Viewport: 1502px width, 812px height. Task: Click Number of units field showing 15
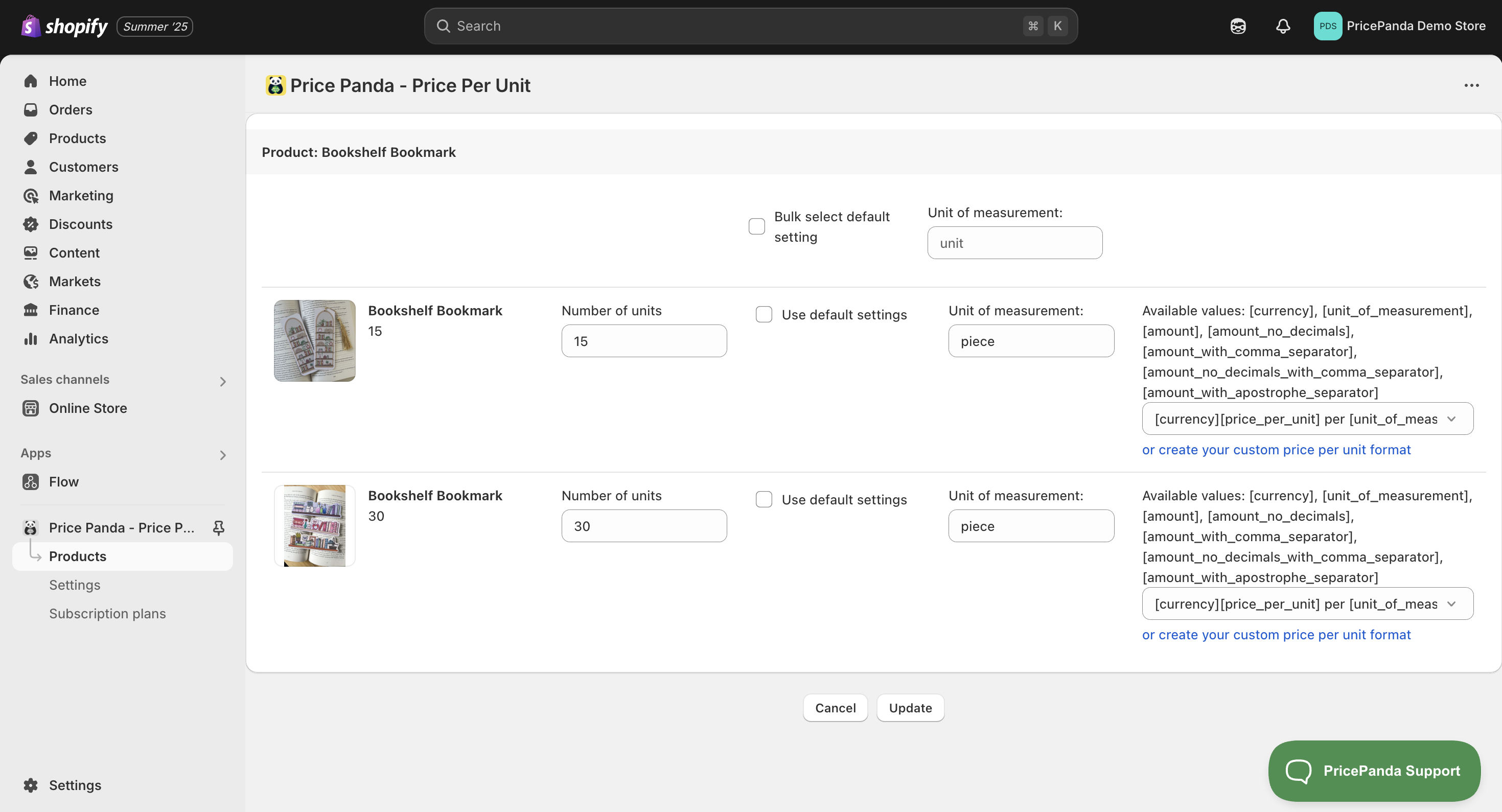pos(644,340)
